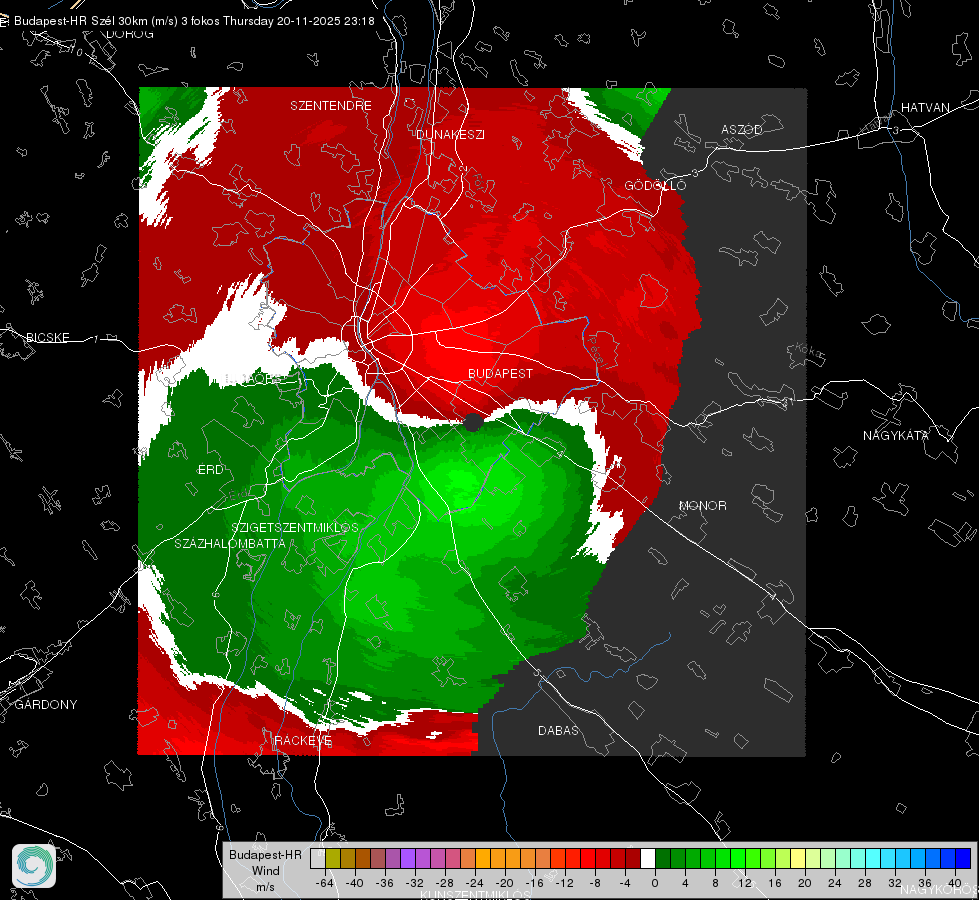The width and height of the screenshot is (979, 900).
Task: Click the '36' legend scale value
Action: 925,883
